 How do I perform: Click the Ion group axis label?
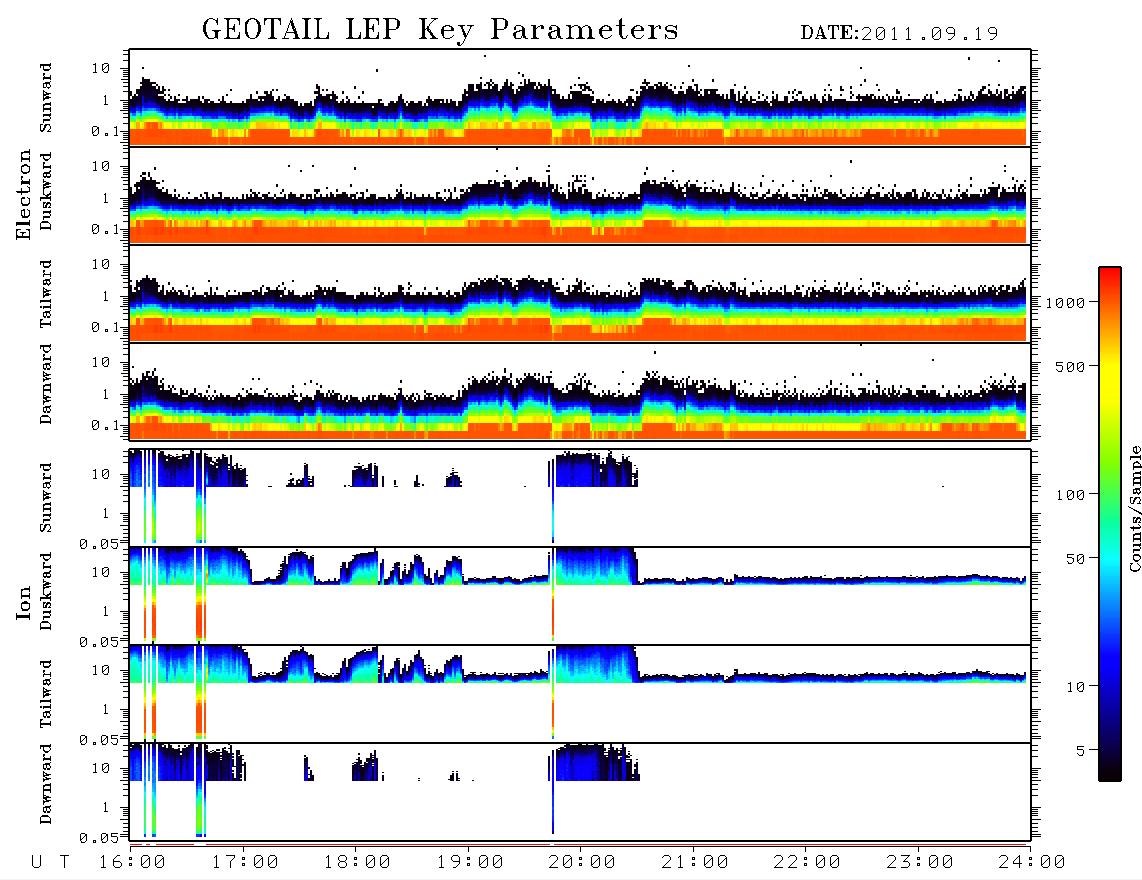(x=23, y=603)
